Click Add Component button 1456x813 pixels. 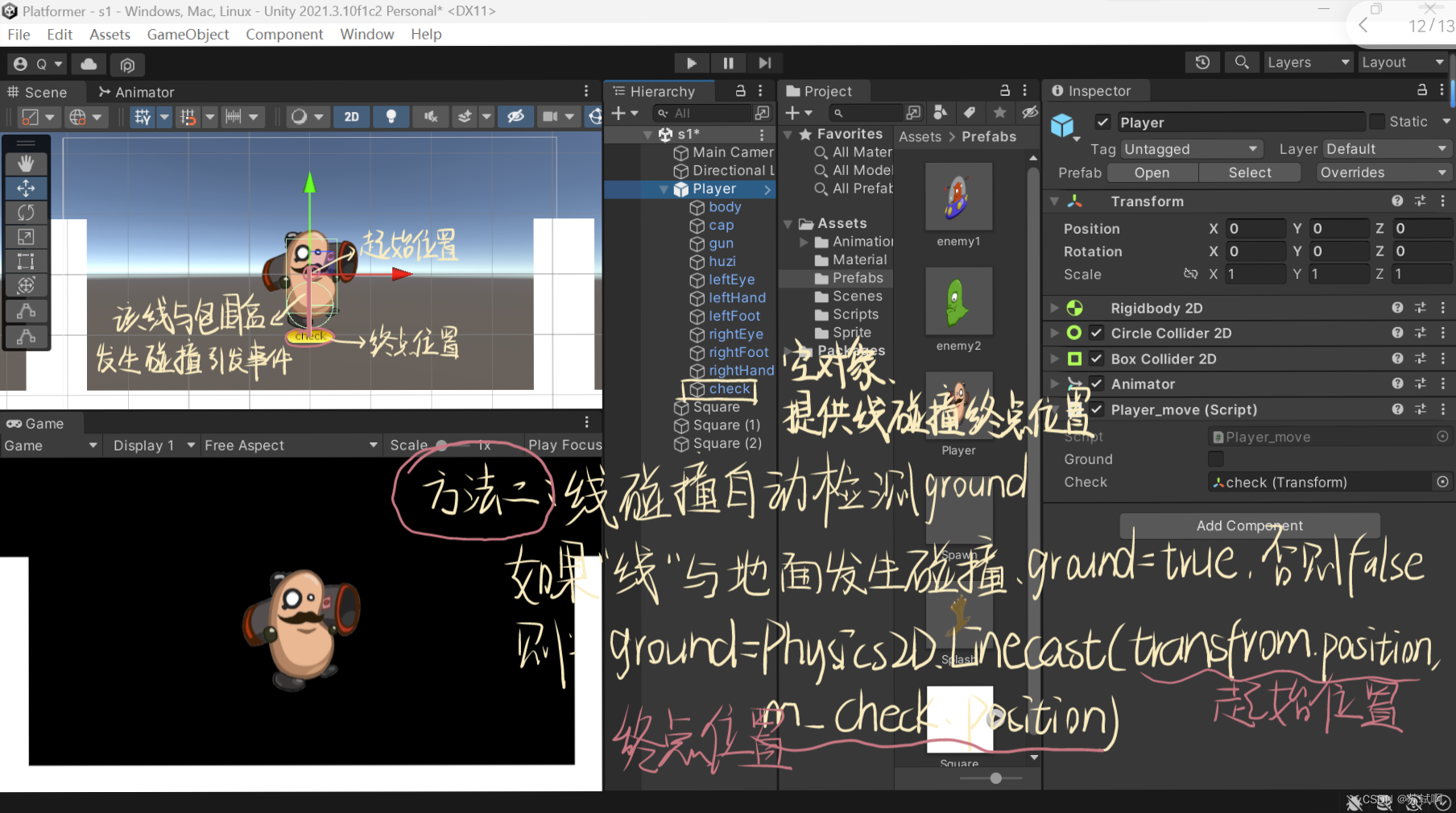(x=1249, y=525)
